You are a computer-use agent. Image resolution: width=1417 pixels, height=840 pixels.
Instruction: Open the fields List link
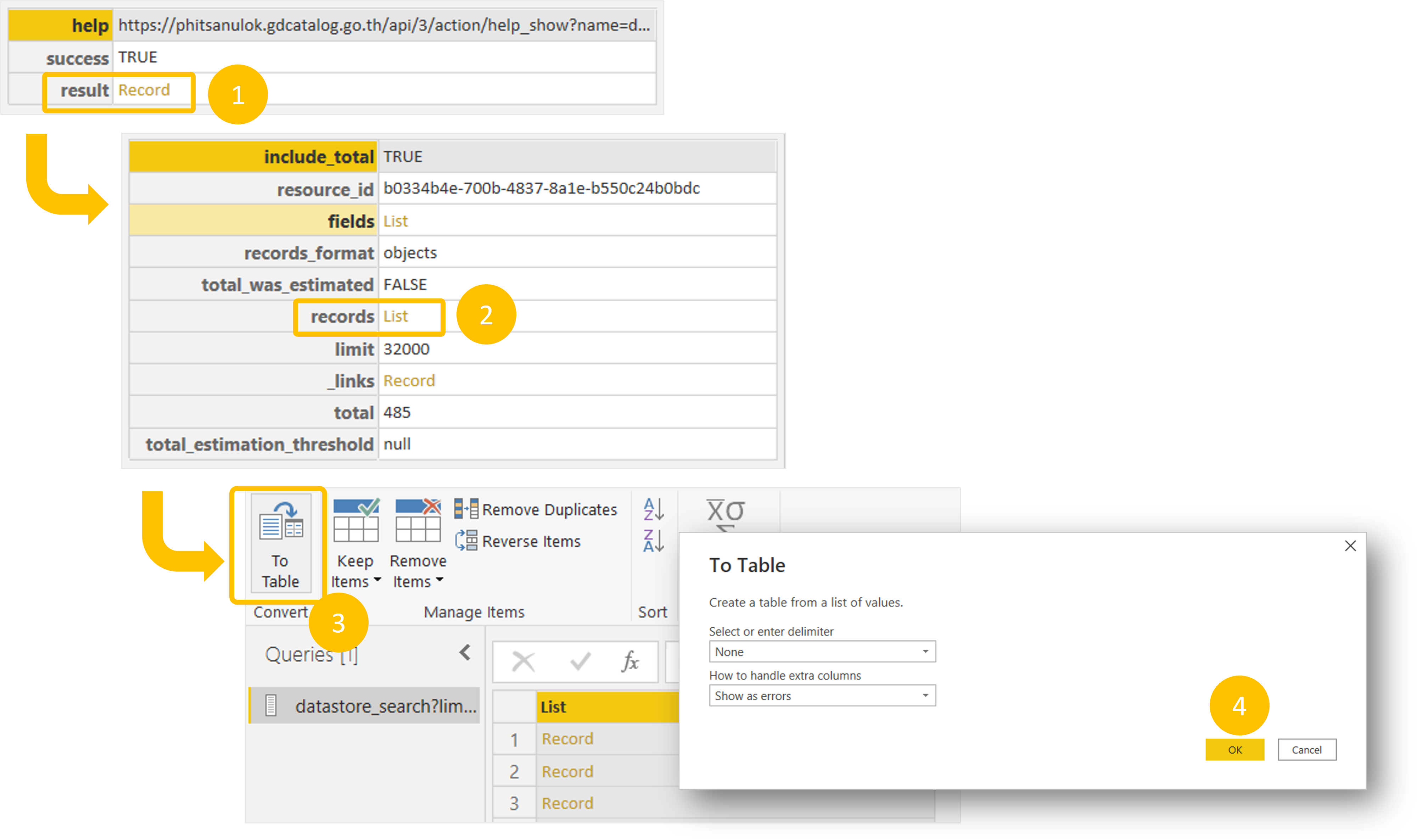[396, 221]
